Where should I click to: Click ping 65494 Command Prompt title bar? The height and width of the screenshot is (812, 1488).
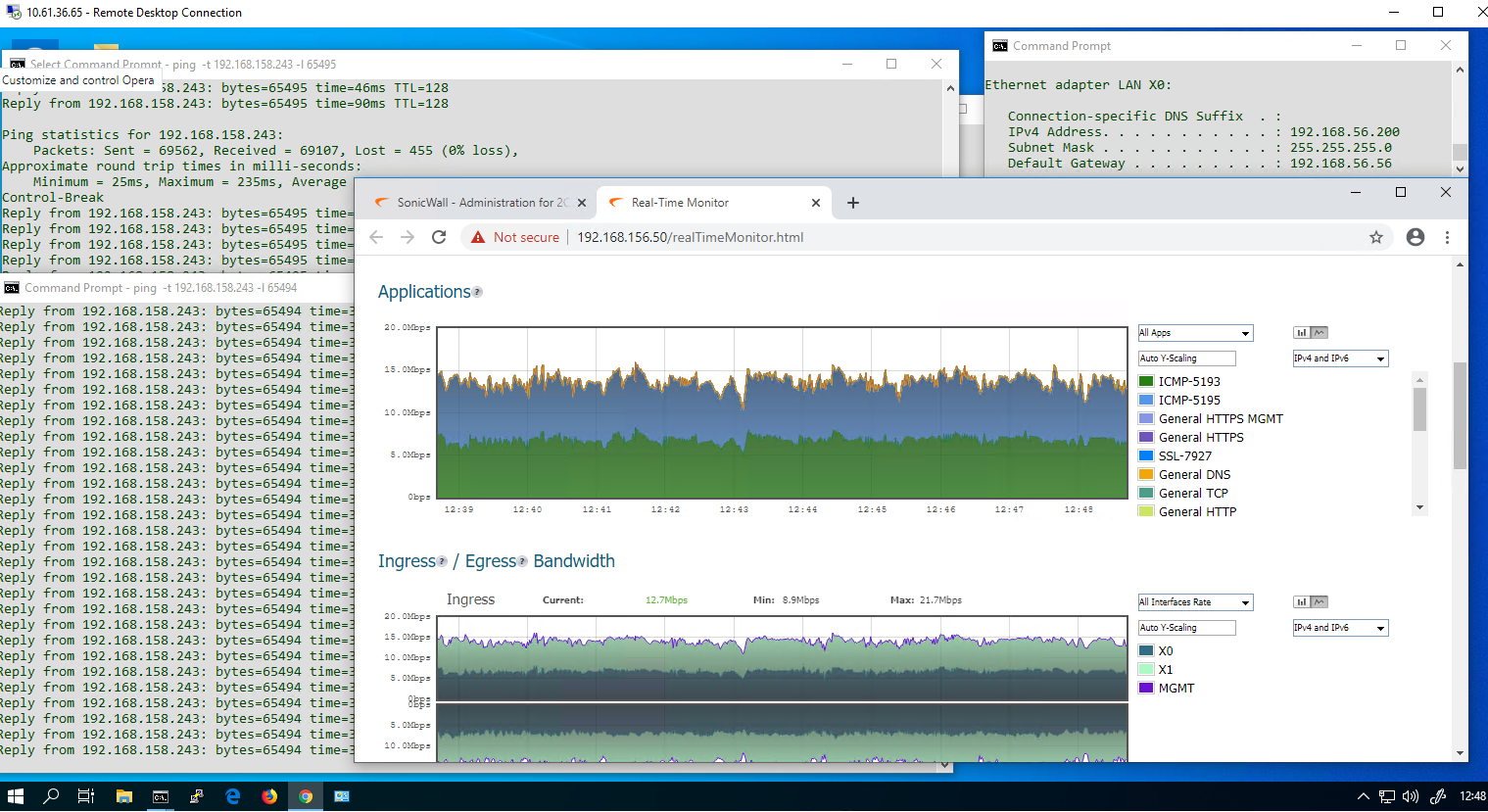click(x=176, y=288)
